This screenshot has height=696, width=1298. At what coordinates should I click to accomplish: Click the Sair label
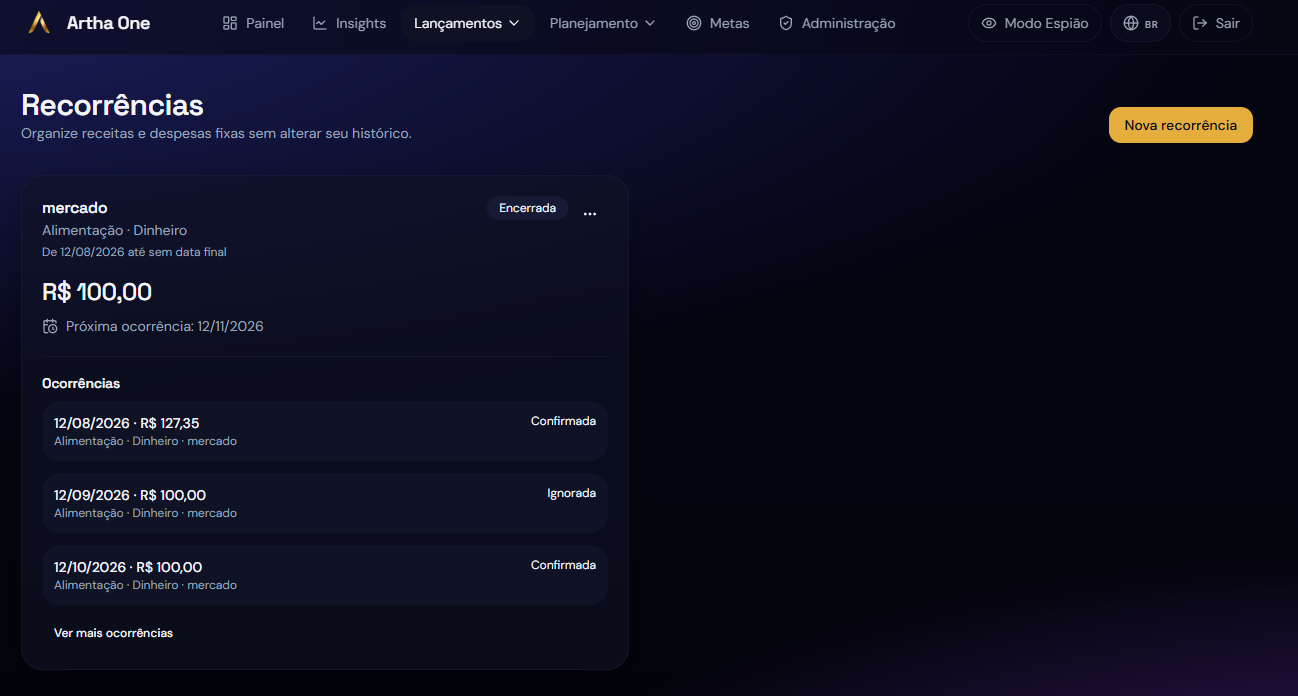point(1228,23)
